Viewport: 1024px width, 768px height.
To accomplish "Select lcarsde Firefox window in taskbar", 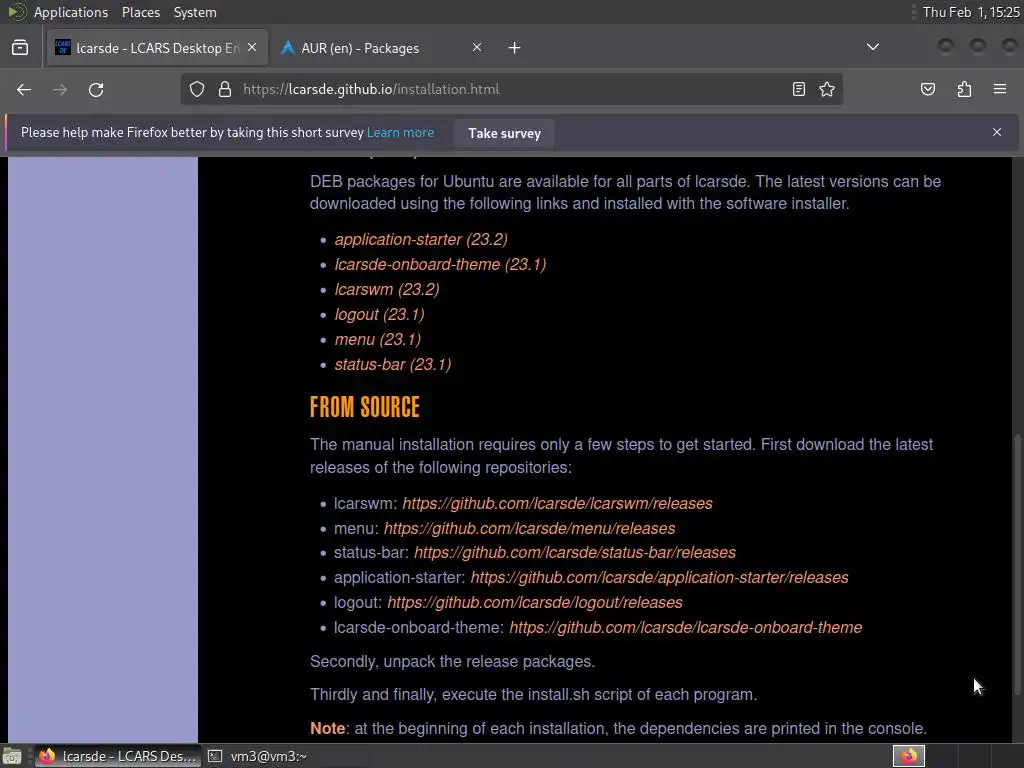I will click(118, 756).
